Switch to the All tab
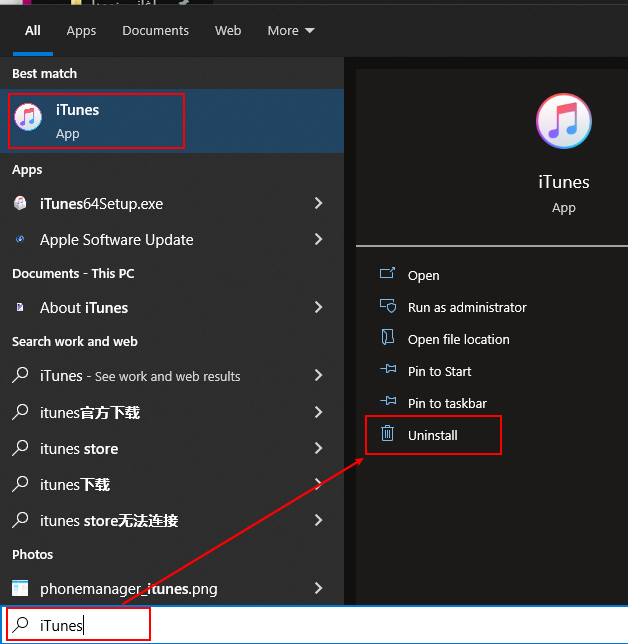 (33, 30)
